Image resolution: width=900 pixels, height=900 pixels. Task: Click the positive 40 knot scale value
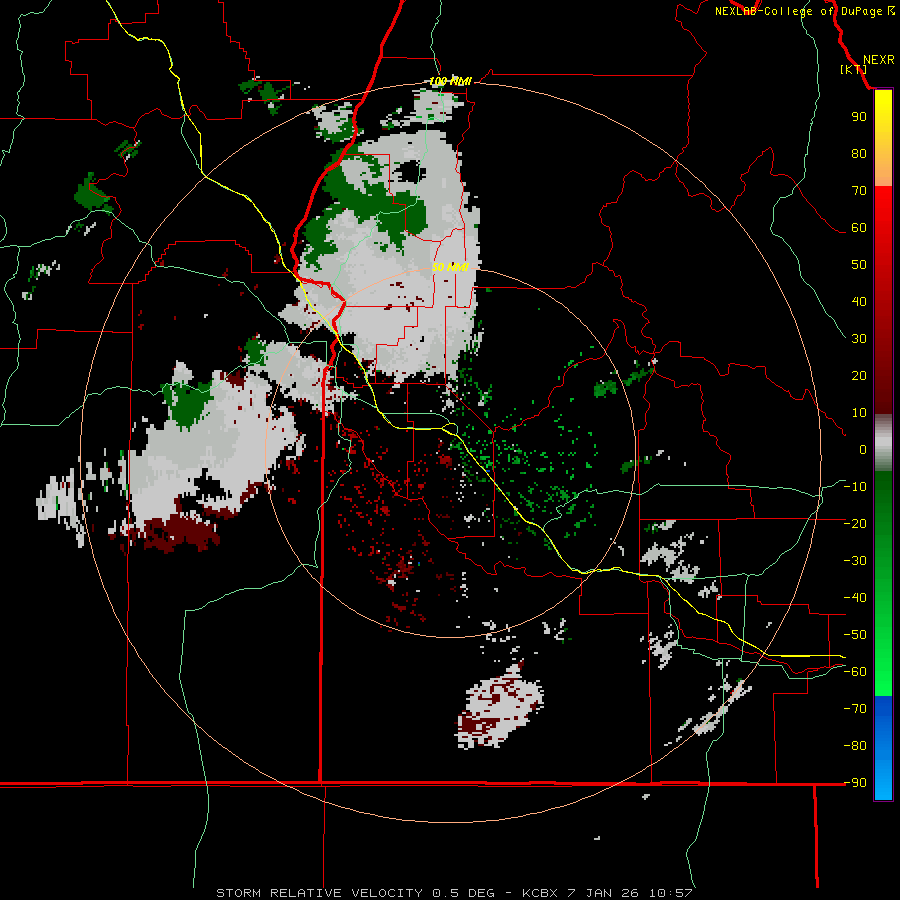pos(859,301)
